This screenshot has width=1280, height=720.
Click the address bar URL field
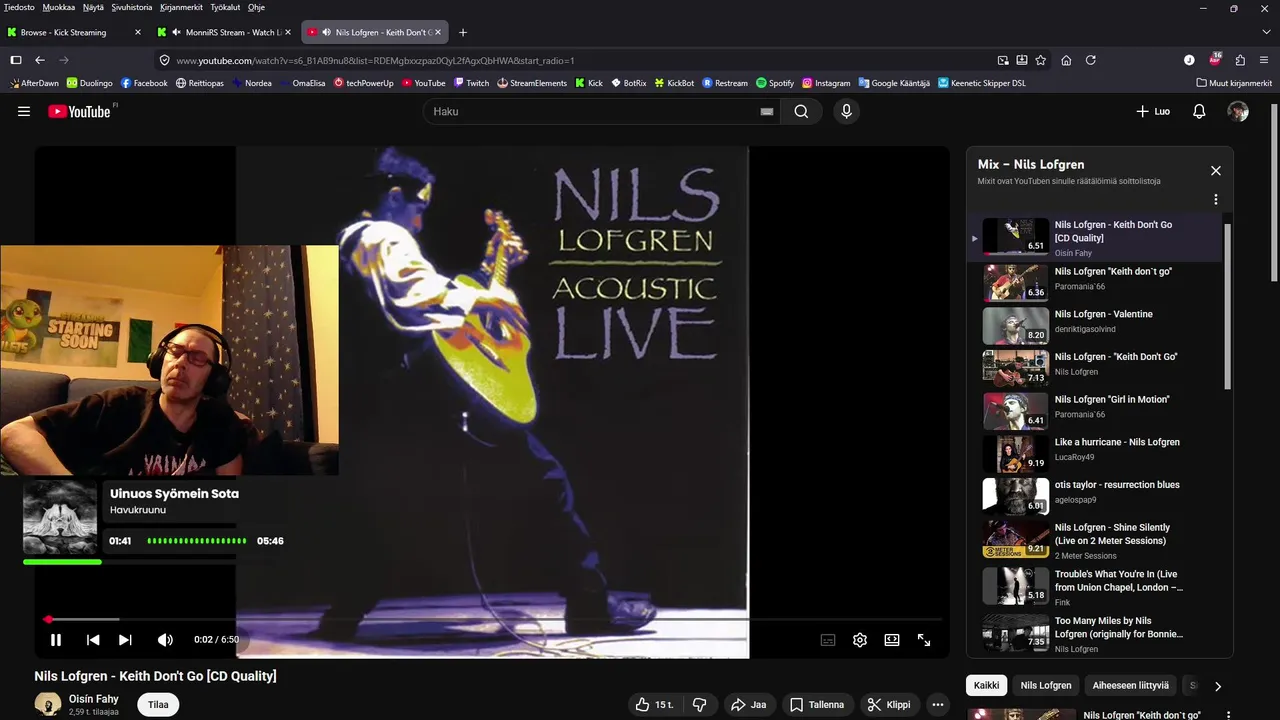[580, 60]
